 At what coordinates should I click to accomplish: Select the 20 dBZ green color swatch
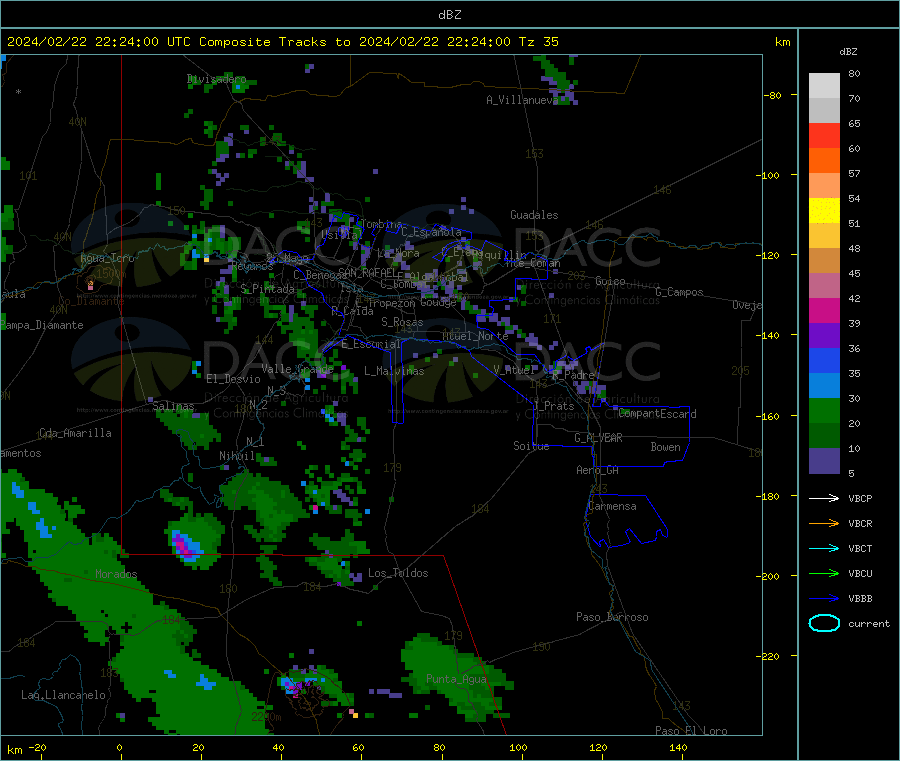(x=824, y=410)
